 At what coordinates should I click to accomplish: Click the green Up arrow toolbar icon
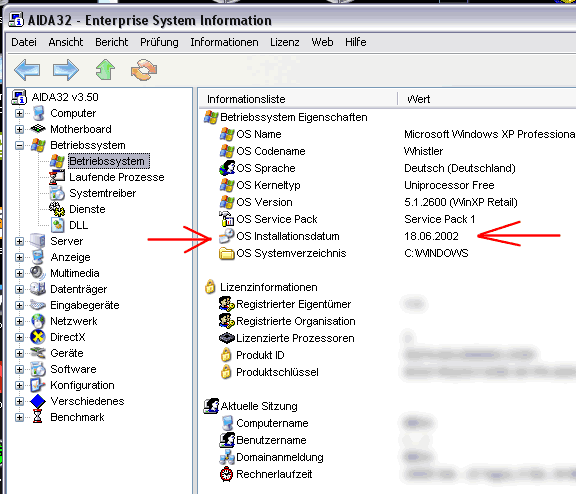click(x=105, y=69)
